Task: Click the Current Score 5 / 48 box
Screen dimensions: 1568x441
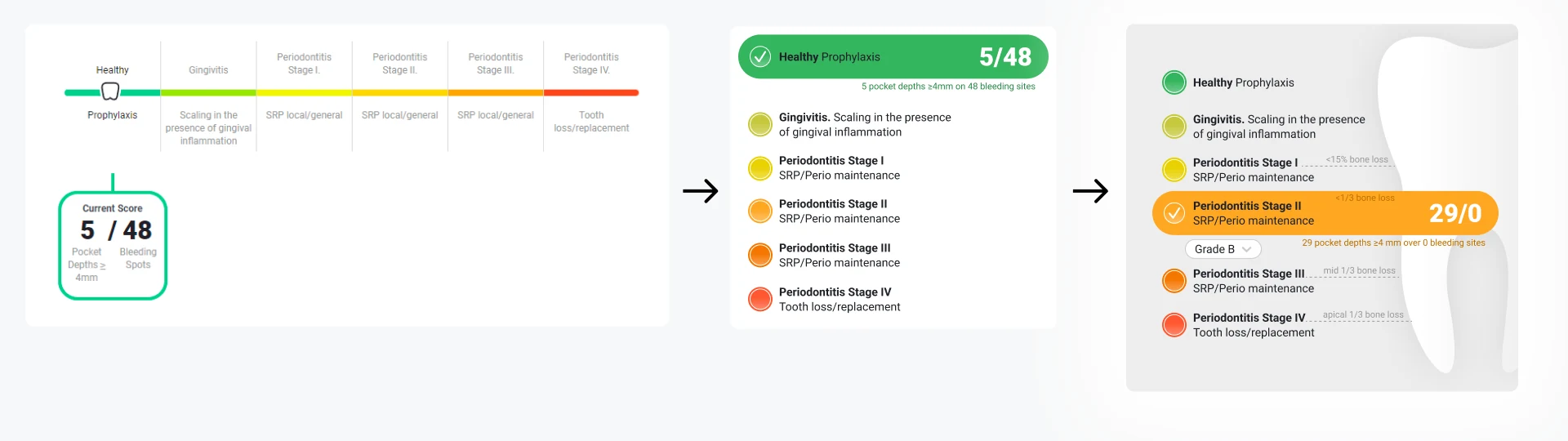Action: click(113, 245)
